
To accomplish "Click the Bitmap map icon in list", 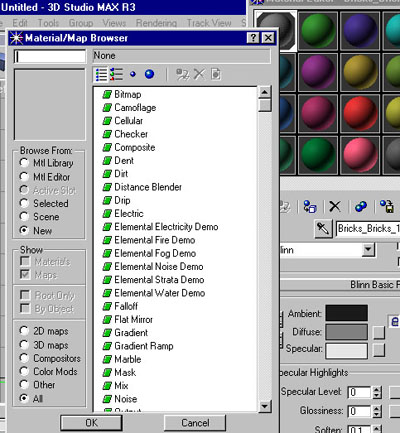I will click(x=107, y=94).
